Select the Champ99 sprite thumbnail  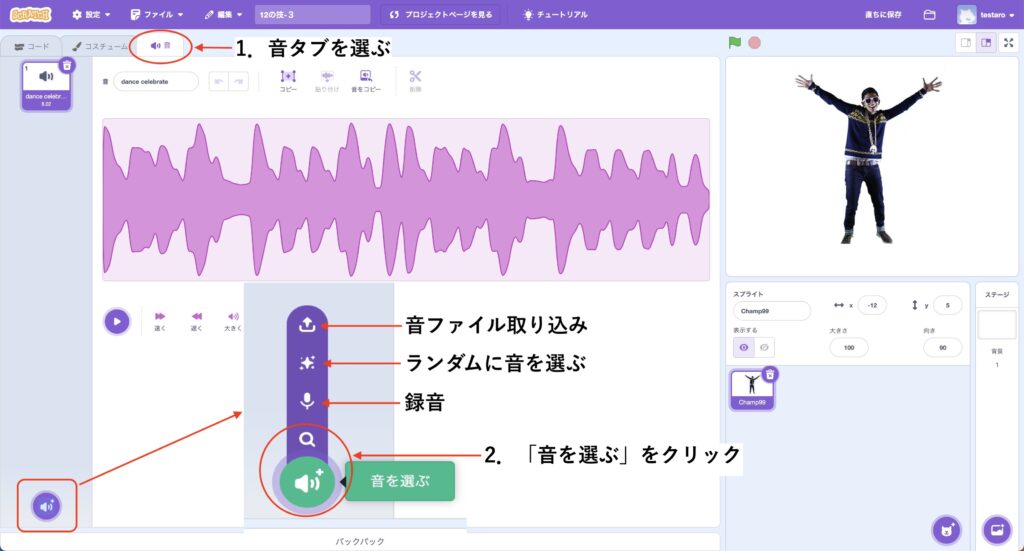[x=752, y=389]
